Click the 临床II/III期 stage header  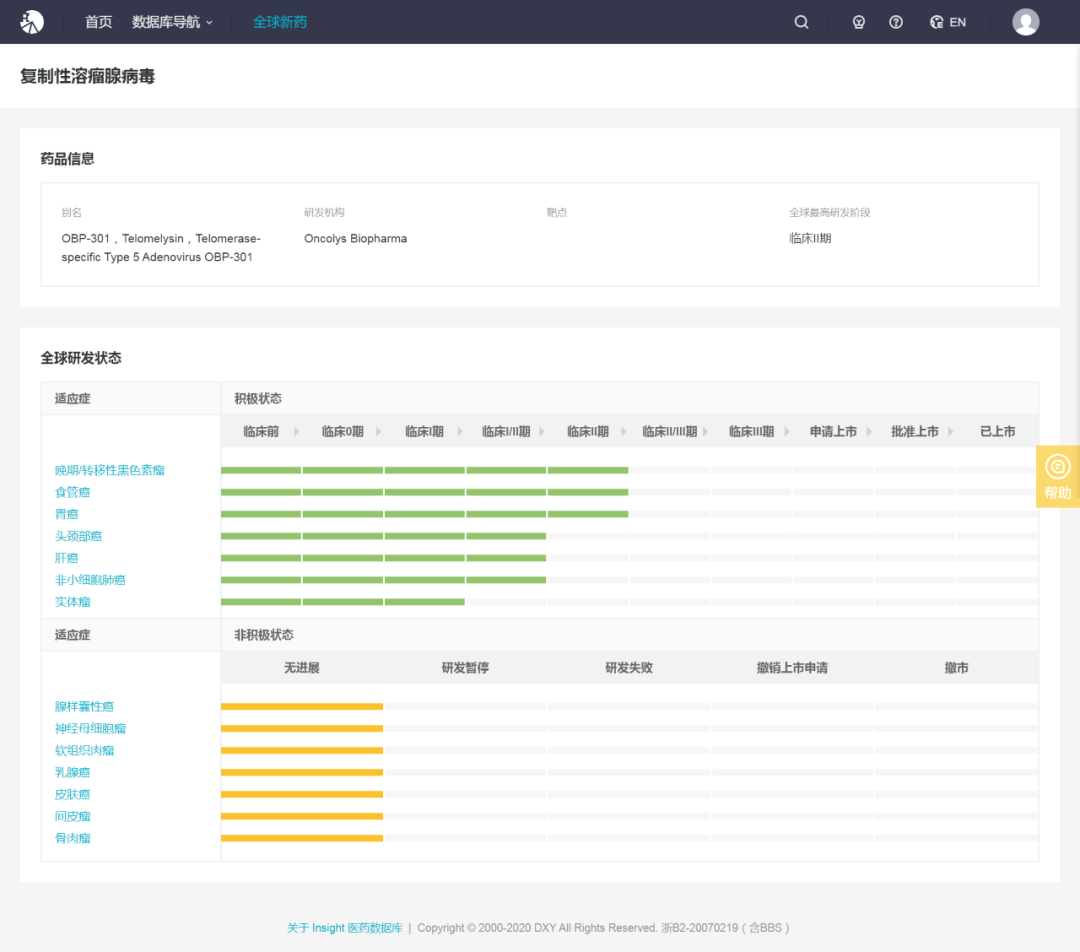coord(669,432)
